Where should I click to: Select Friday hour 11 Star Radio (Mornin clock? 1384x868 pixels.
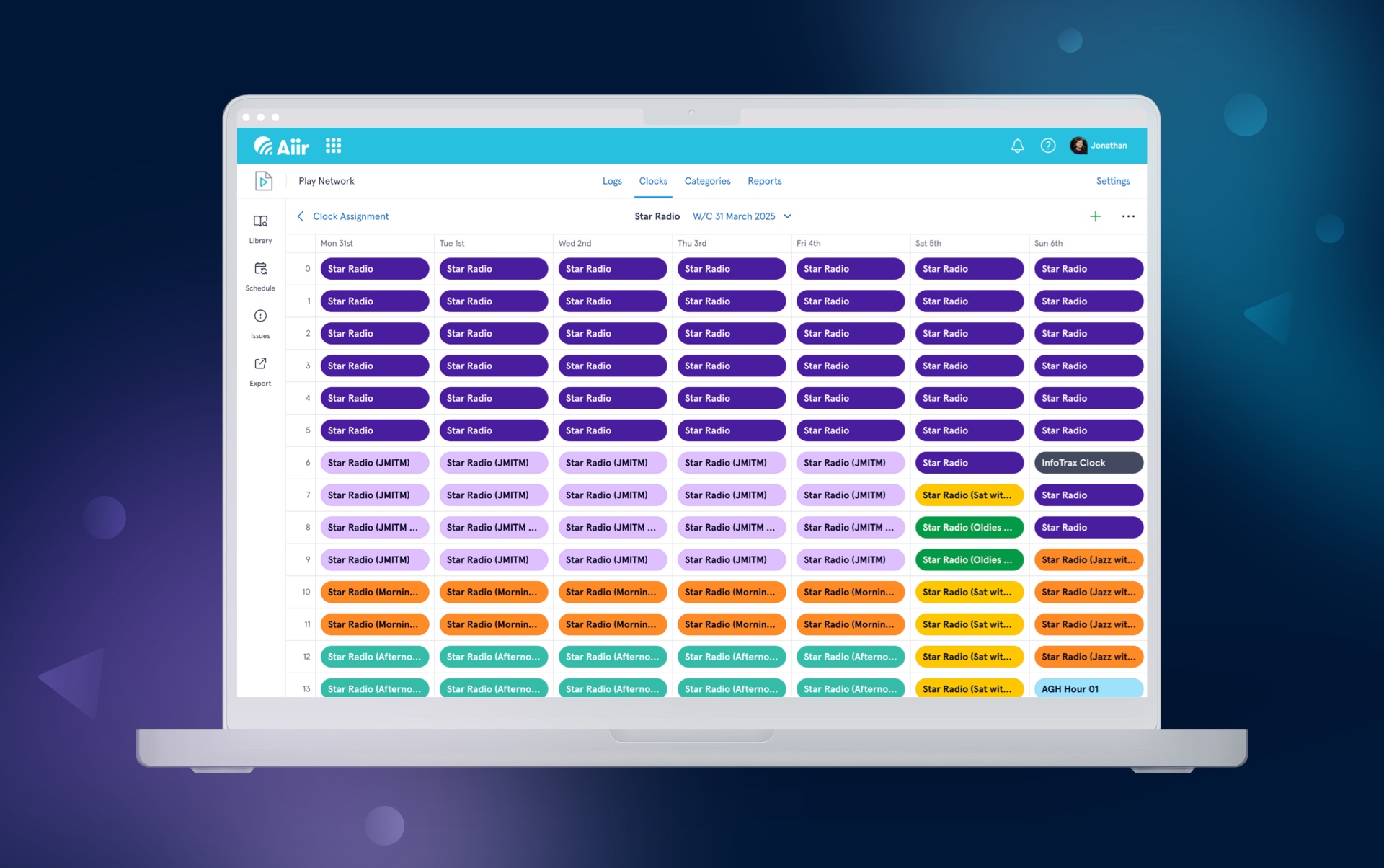click(851, 624)
